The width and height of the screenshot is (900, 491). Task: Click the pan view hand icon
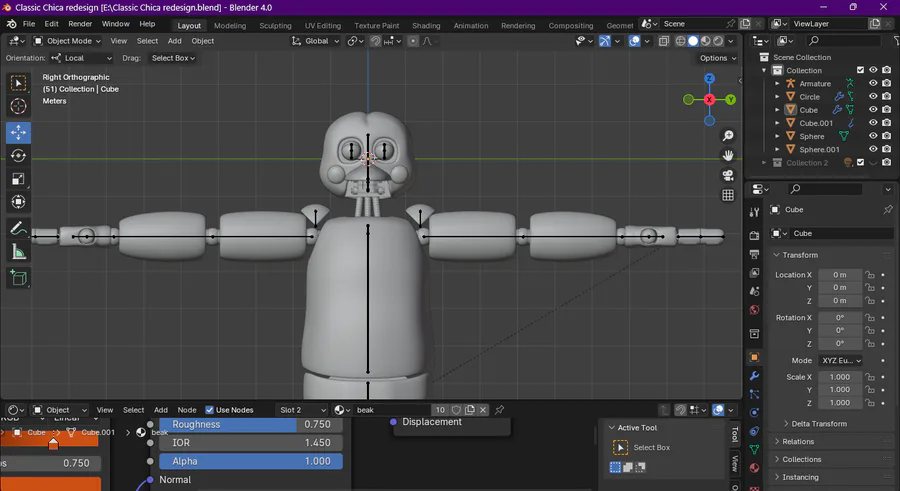(x=728, y=156)
